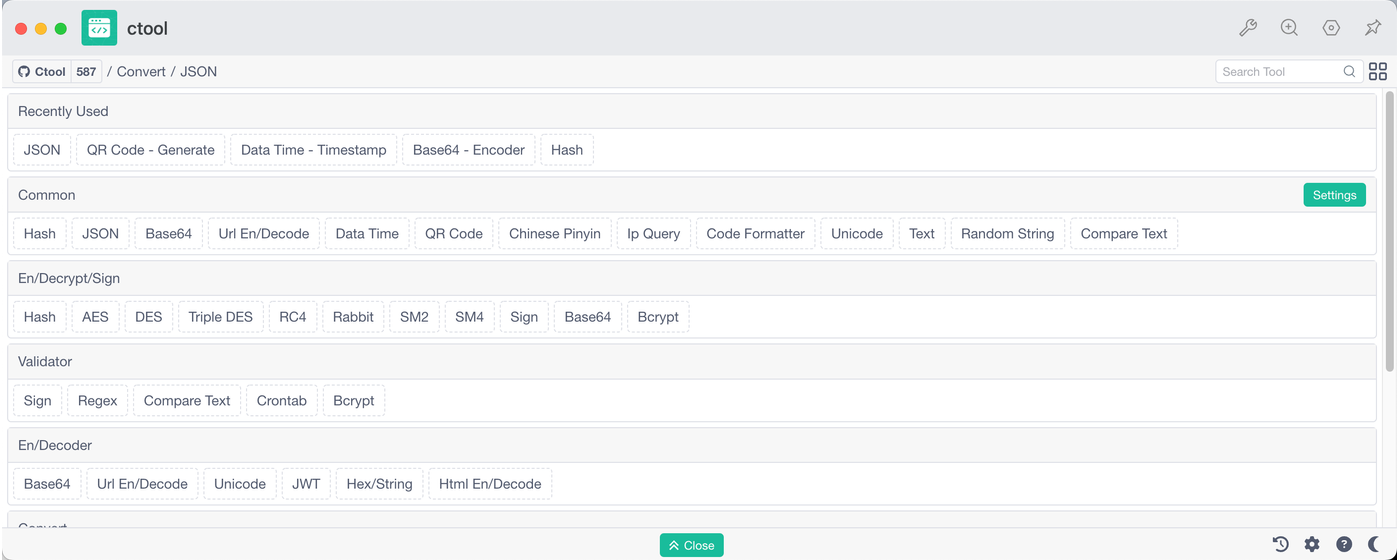The width and height of the screenshot is (1400, 560).
Task: Click the 587 star count badge
Action: pyautogui.click(x=86, y=71)
